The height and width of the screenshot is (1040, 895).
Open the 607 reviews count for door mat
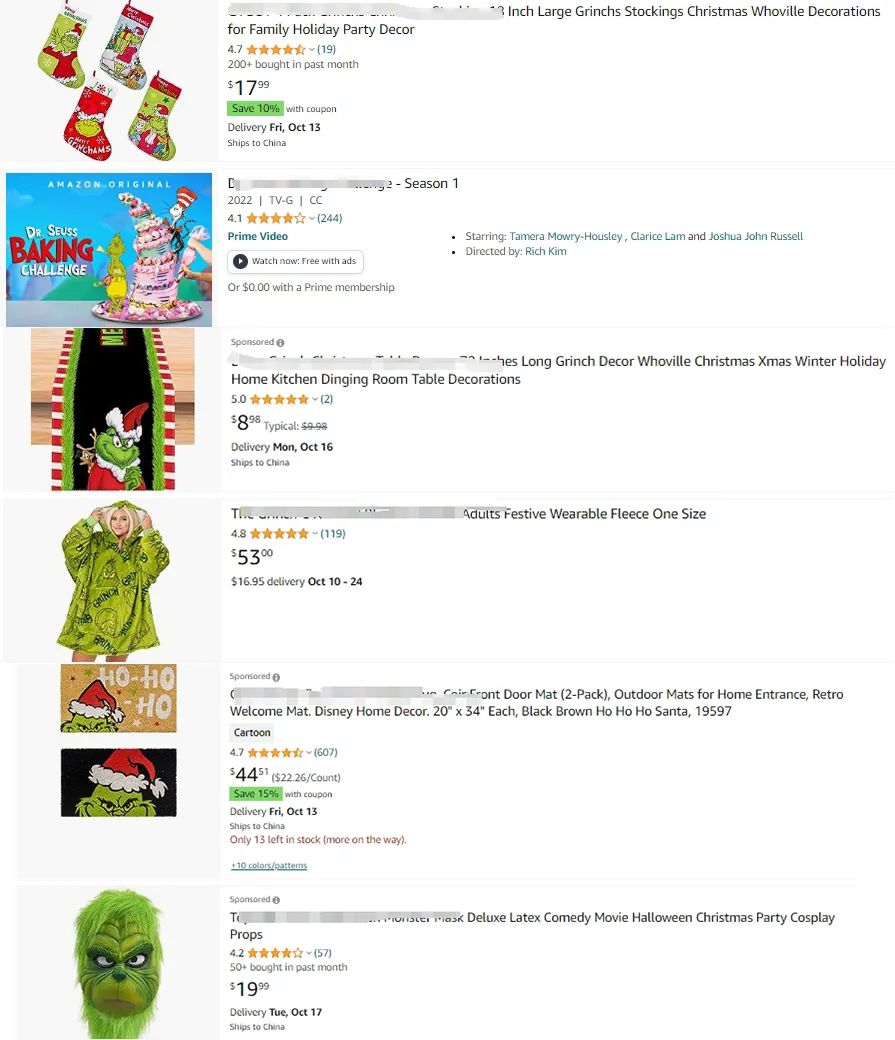coord(326,753)
